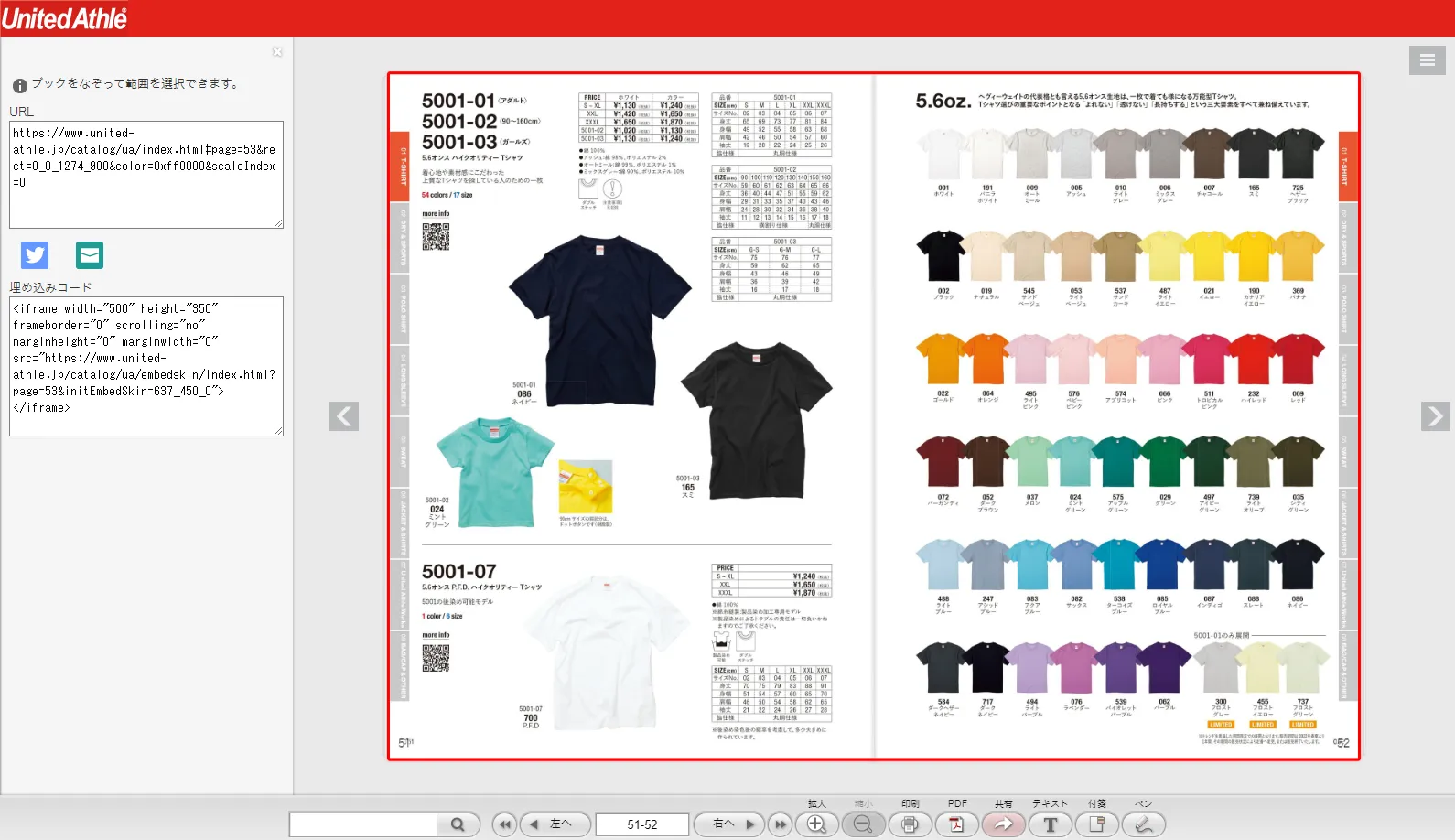This screenshot has width=1455, height=840.
Task: Jump to the first page with the double-left arrow
Action: pos(504,824)
